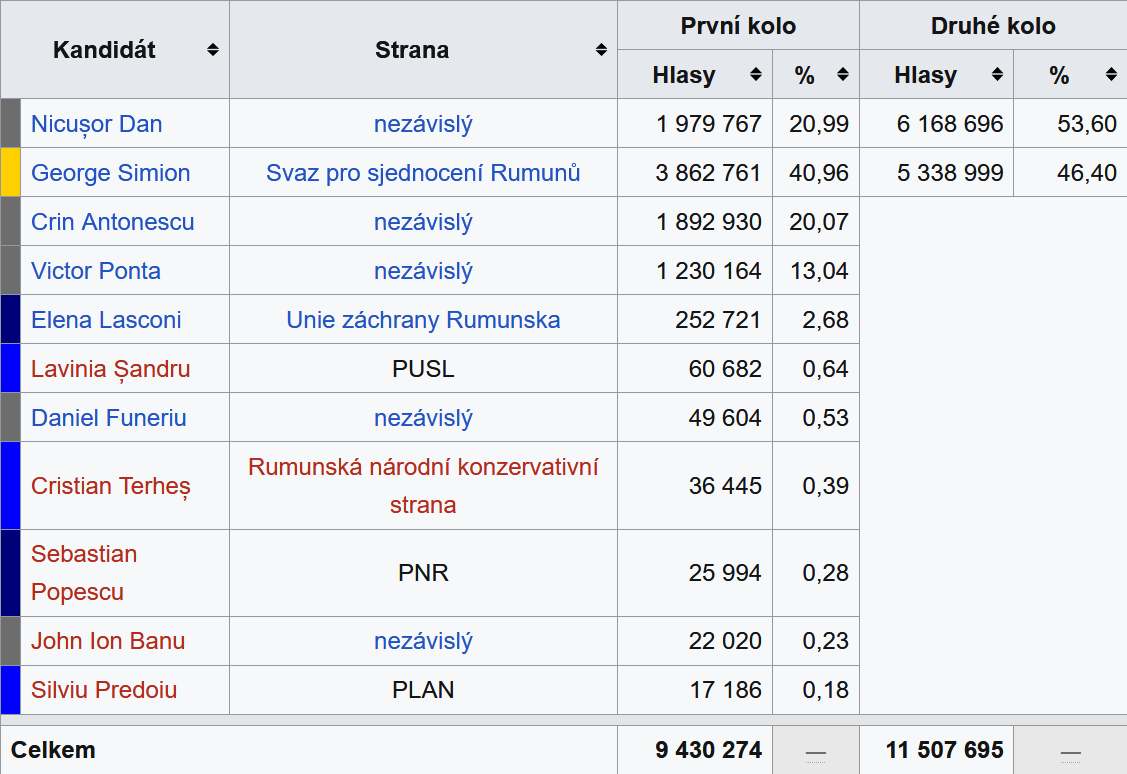This screenshot has height=774, width=1127.
Task: Follow Unie záchrany Rumunska party link
Action: click(423, 319)
